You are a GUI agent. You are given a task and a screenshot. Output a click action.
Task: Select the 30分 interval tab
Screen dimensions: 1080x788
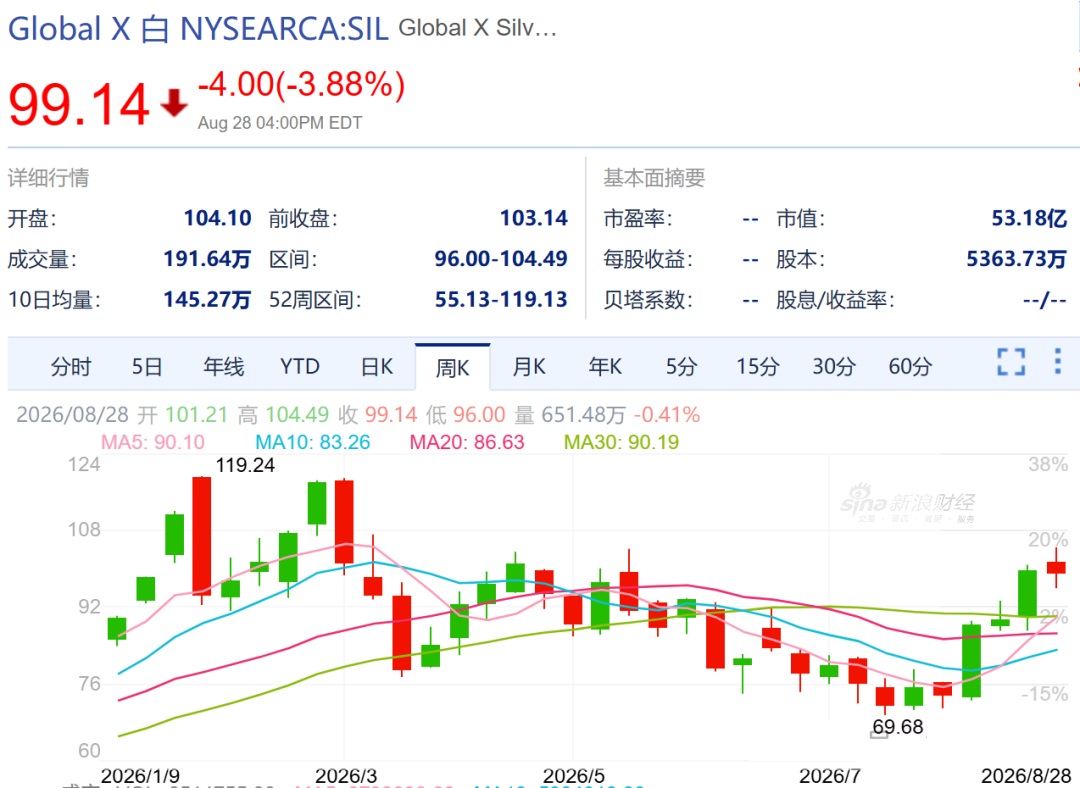[834, 366]
